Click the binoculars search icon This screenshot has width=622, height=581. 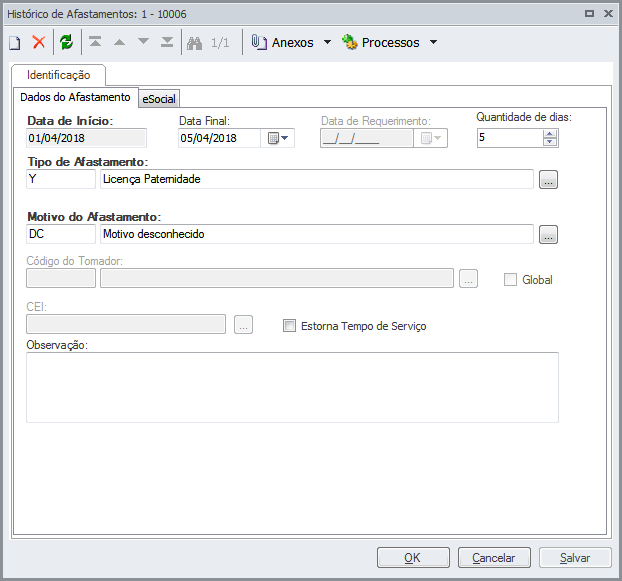194,43
